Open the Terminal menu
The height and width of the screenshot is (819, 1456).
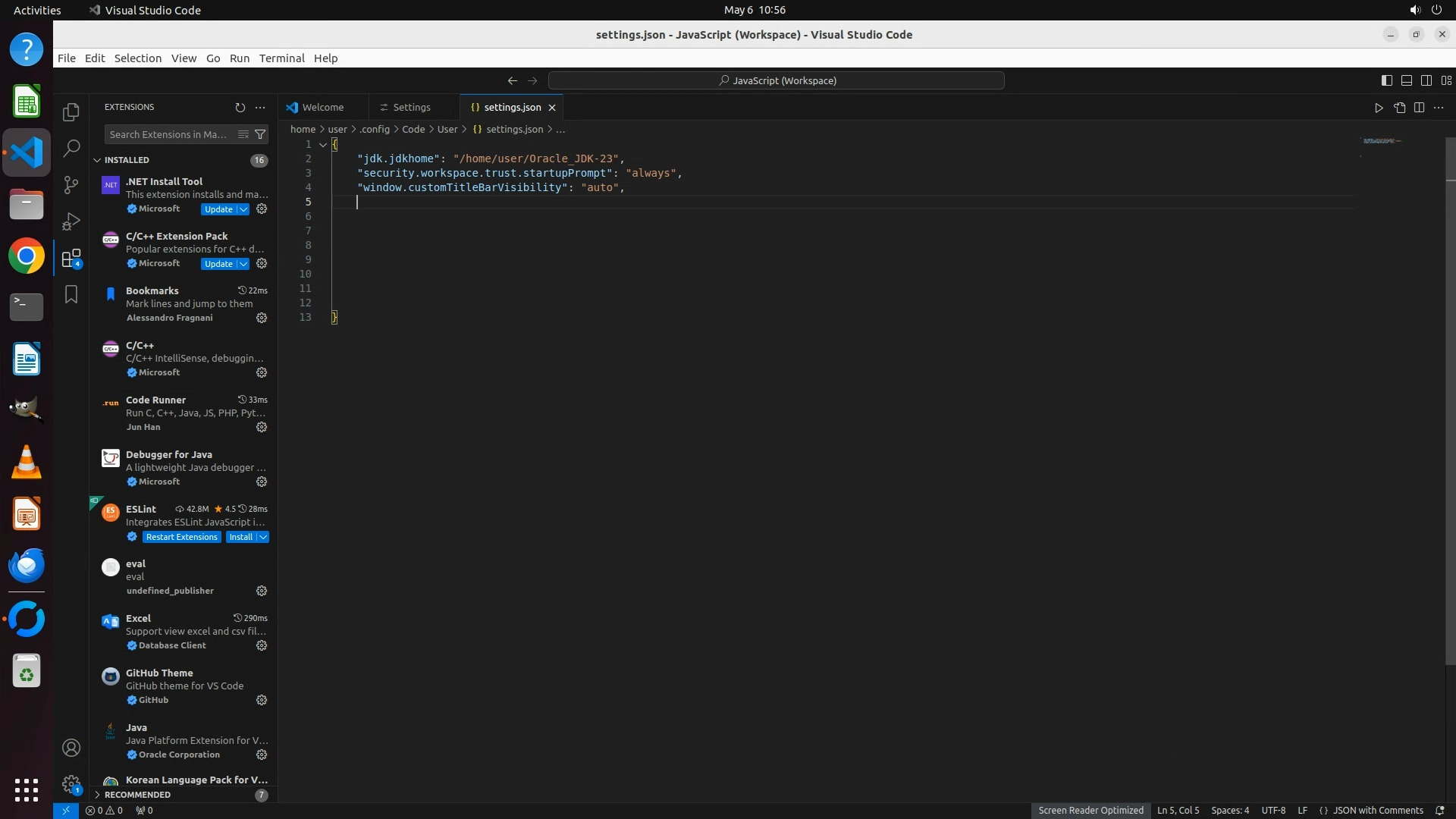tap(281, 58)
